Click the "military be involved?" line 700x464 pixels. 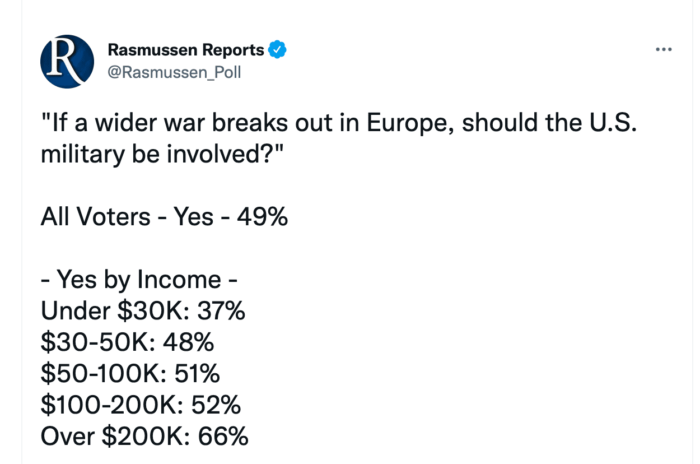coord(162,155)
